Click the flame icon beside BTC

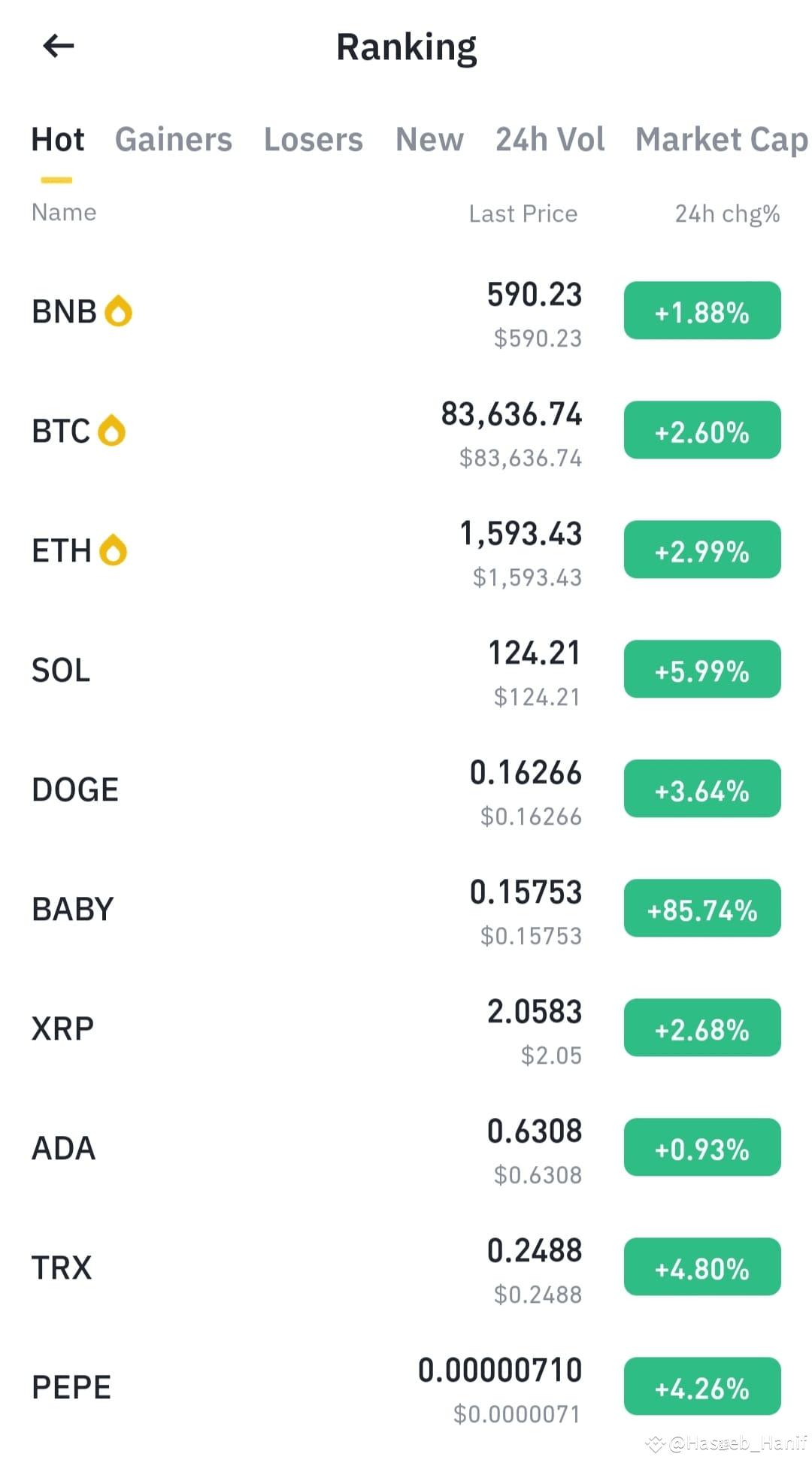tap(112, 430)
